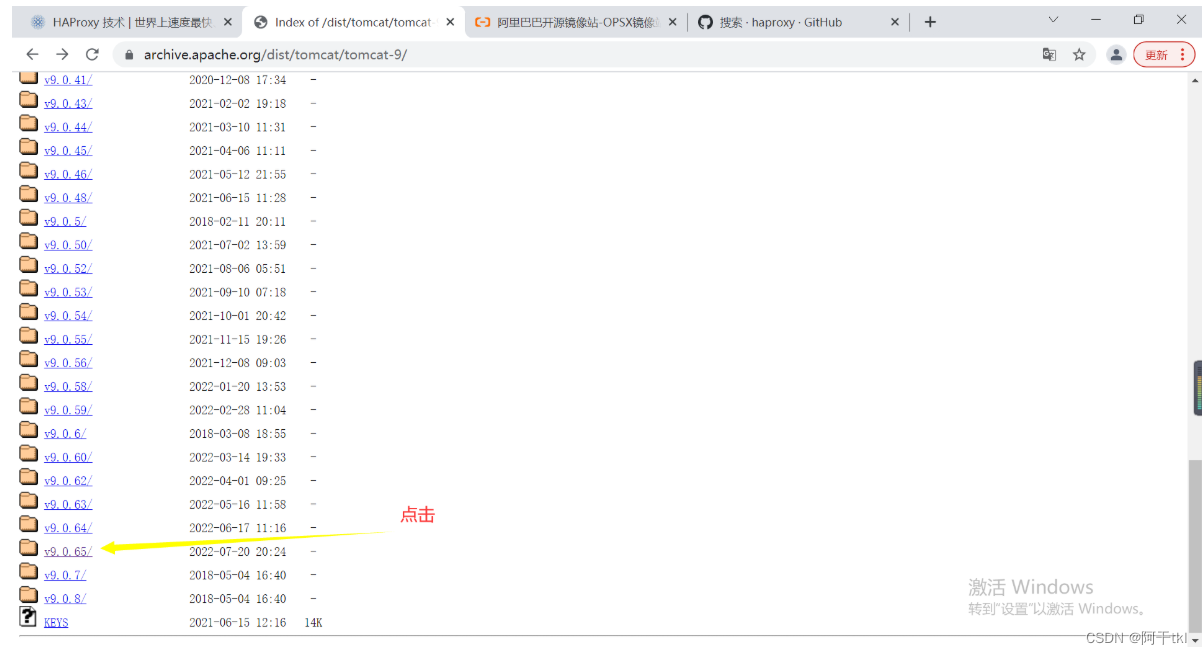Open the v9.0.58/ directory link

(68, 387)
